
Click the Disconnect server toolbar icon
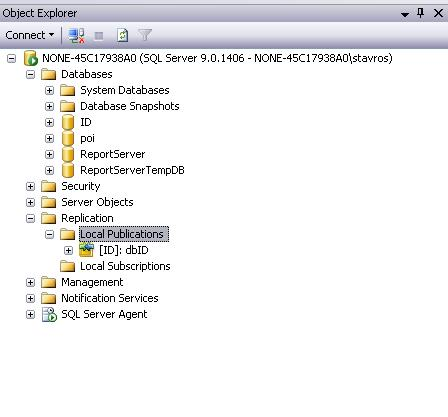(x=77, y=35)
